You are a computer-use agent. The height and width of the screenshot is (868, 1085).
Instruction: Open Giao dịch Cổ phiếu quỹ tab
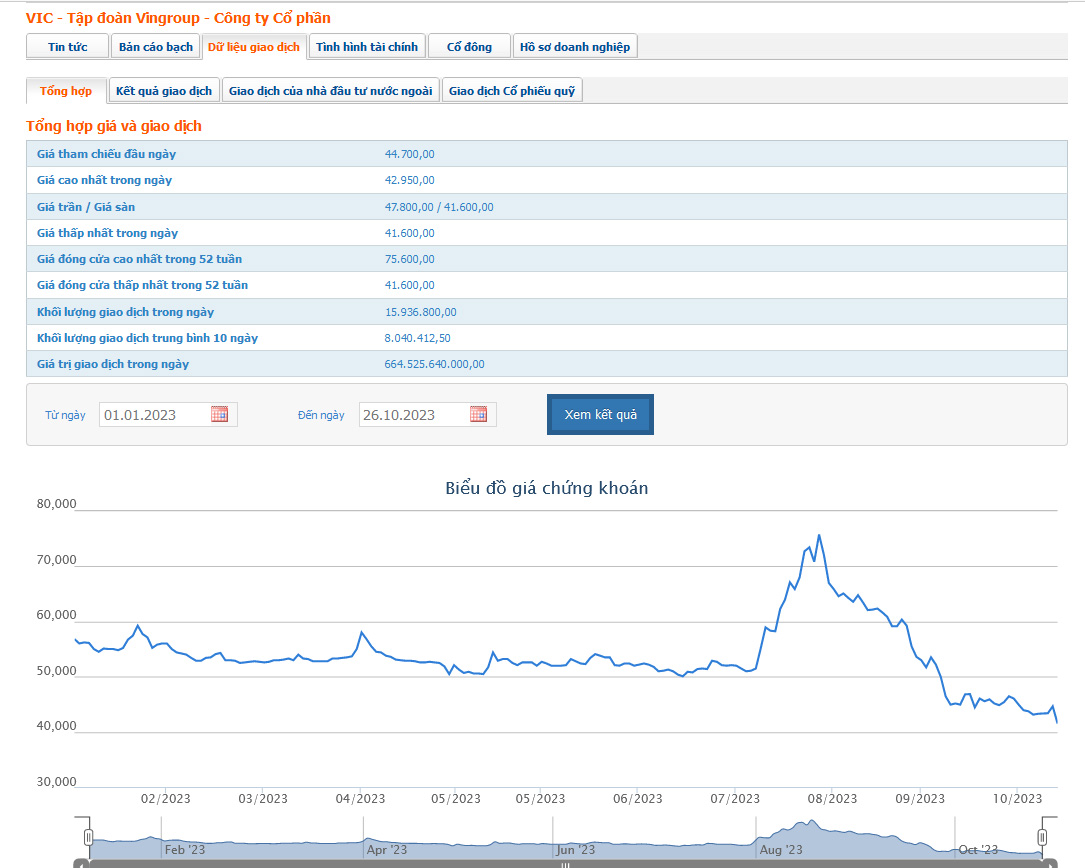[x=511, y=91]
